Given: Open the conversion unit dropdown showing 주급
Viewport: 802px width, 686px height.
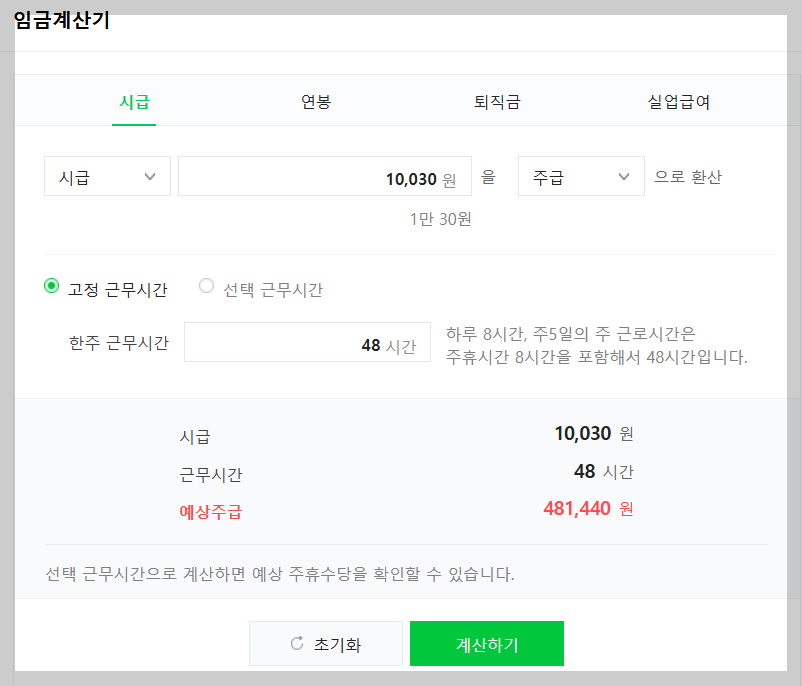Looking at the screenshot, I should coord(581,176).
